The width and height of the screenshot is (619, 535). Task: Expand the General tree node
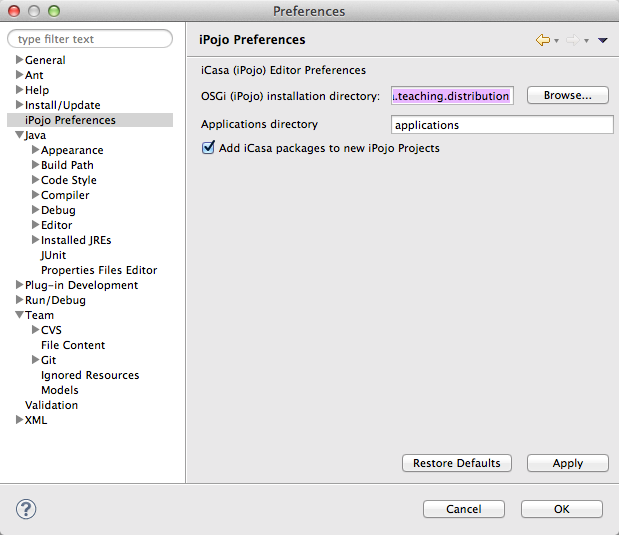coord(19,60)
